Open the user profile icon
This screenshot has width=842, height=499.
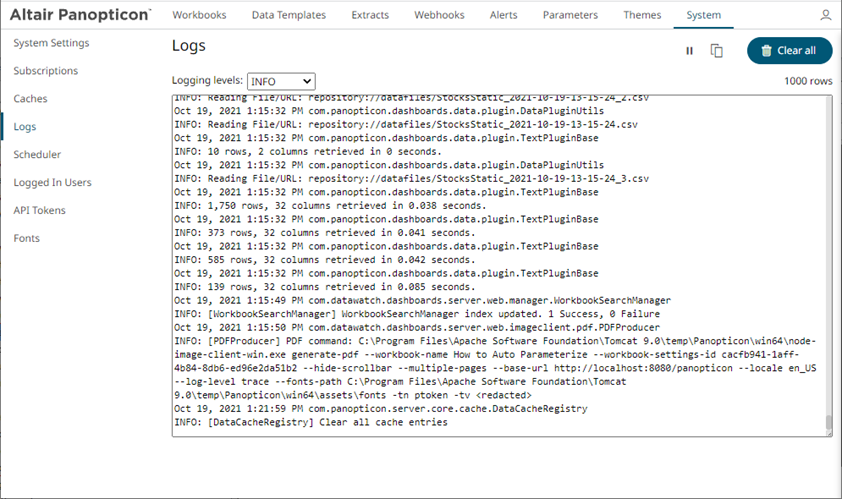coord(825,16)
